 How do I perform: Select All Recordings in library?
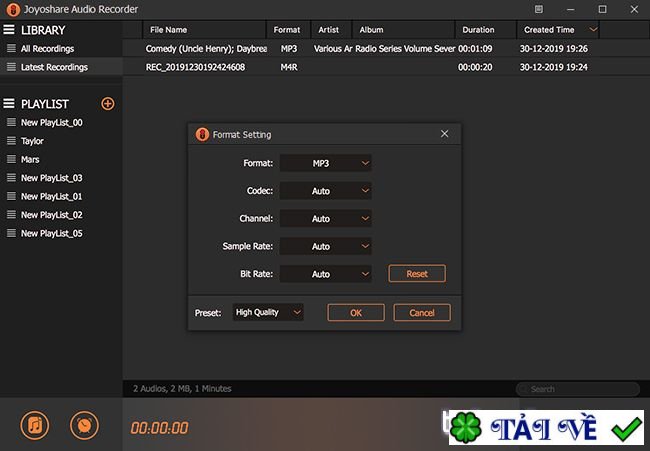point(47,48)
